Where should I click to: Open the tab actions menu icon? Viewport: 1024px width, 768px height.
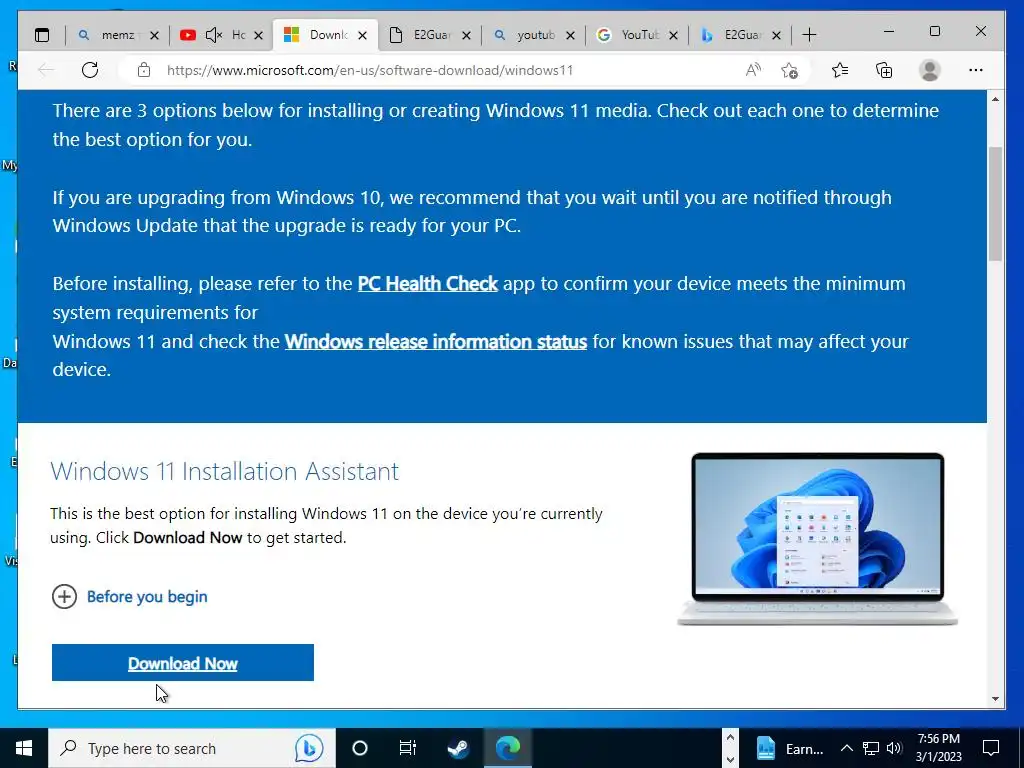tap(42, 35)
